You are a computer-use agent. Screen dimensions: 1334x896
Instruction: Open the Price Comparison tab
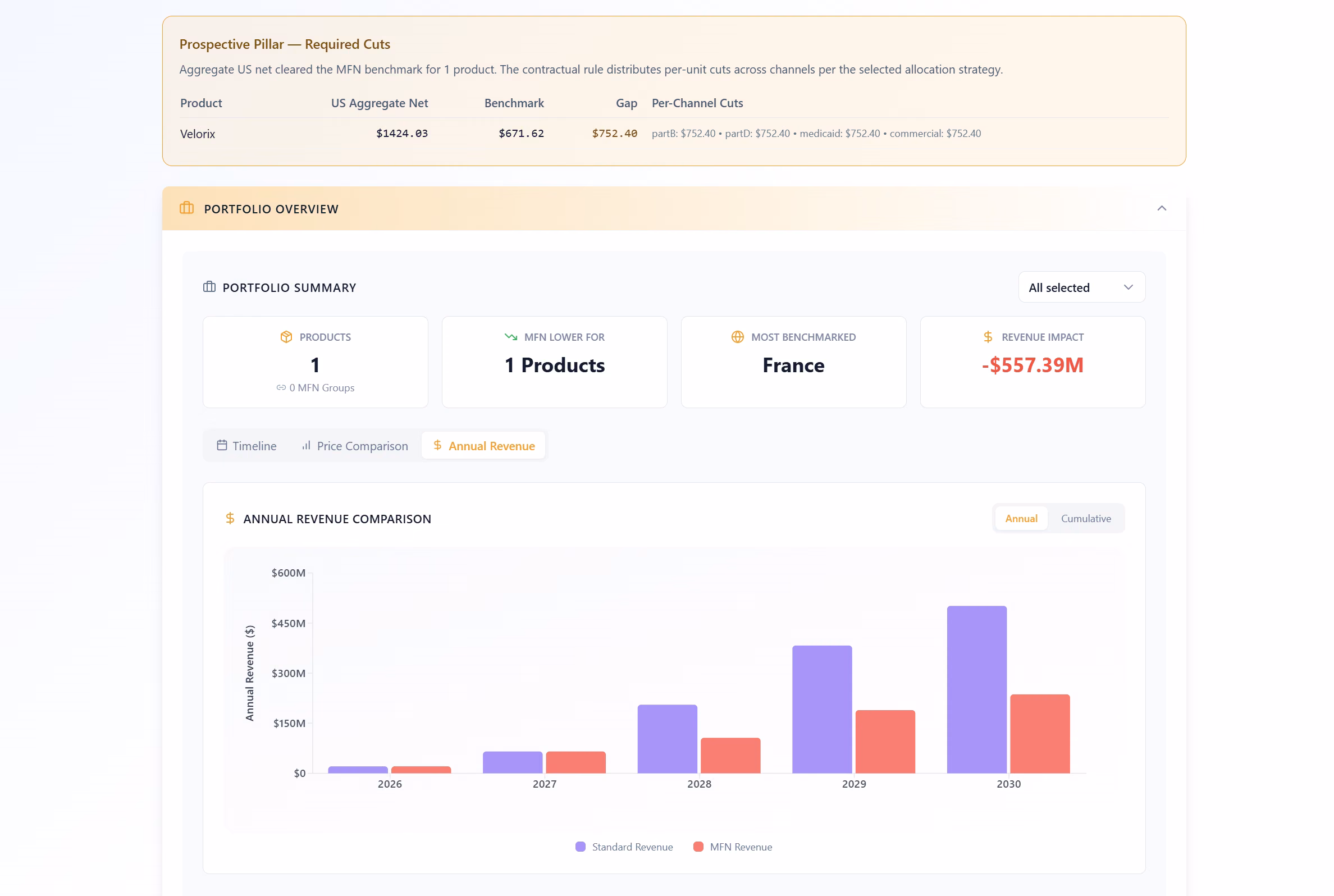click(355, 446)
